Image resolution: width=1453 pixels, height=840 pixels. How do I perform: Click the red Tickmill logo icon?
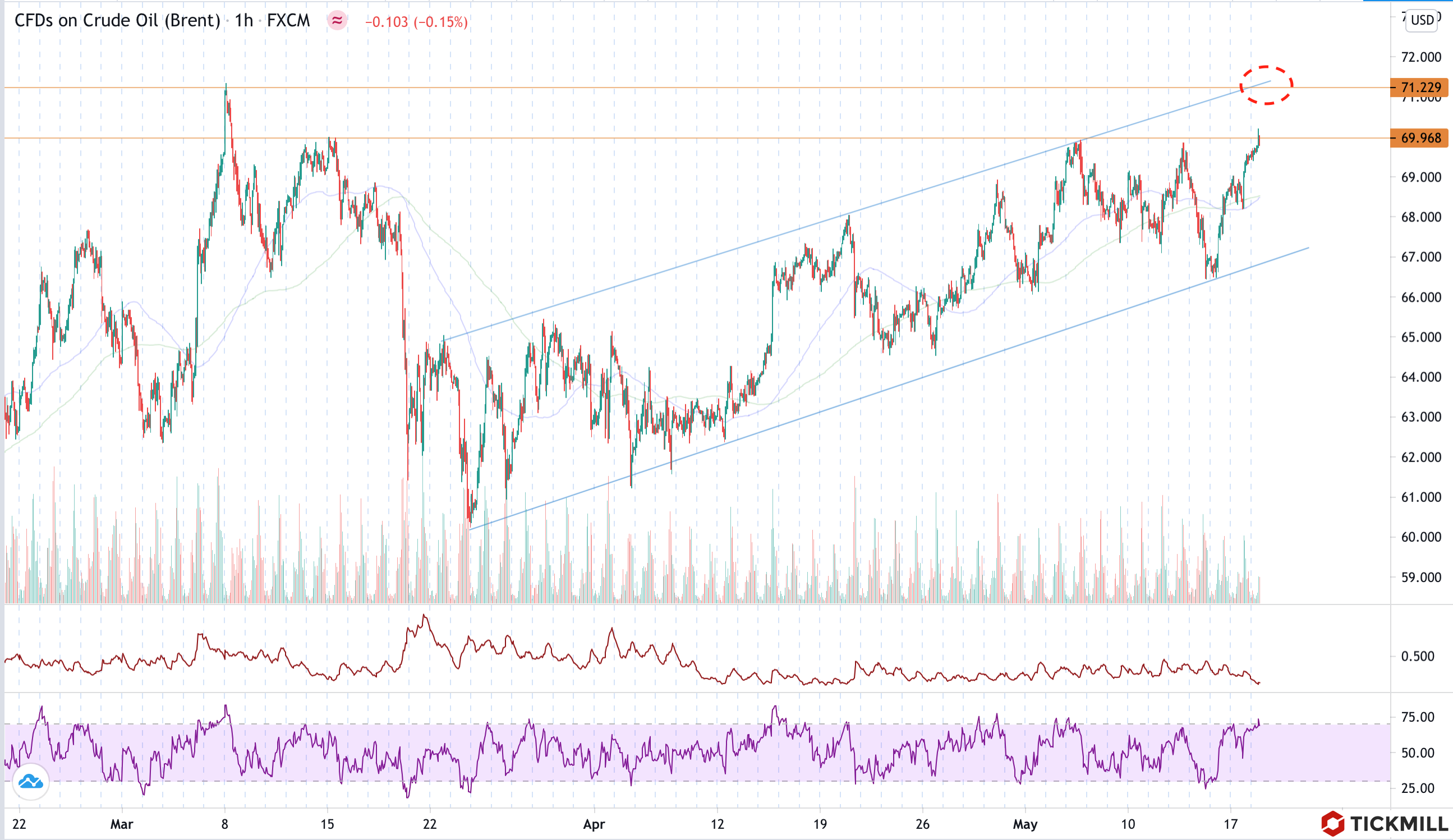click(1332, 823)
